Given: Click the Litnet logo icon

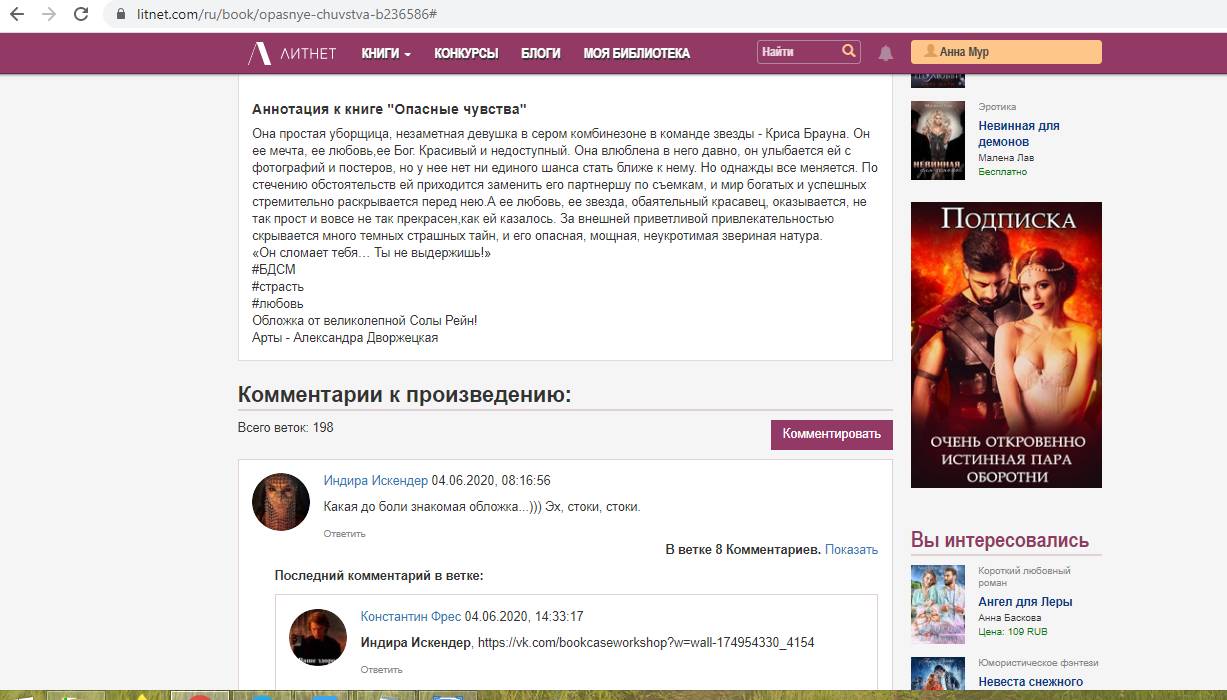Looking at the screenshot, I should pyautogui.click(x=259, y=53).
